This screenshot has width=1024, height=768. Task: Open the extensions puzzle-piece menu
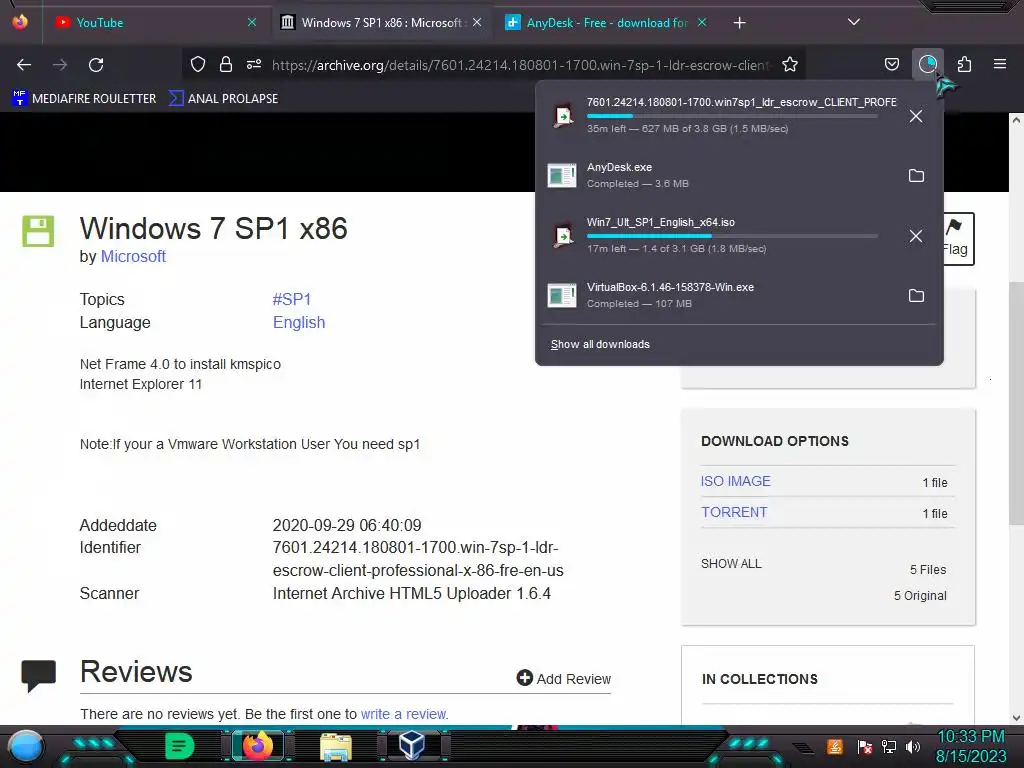[964, 64]
